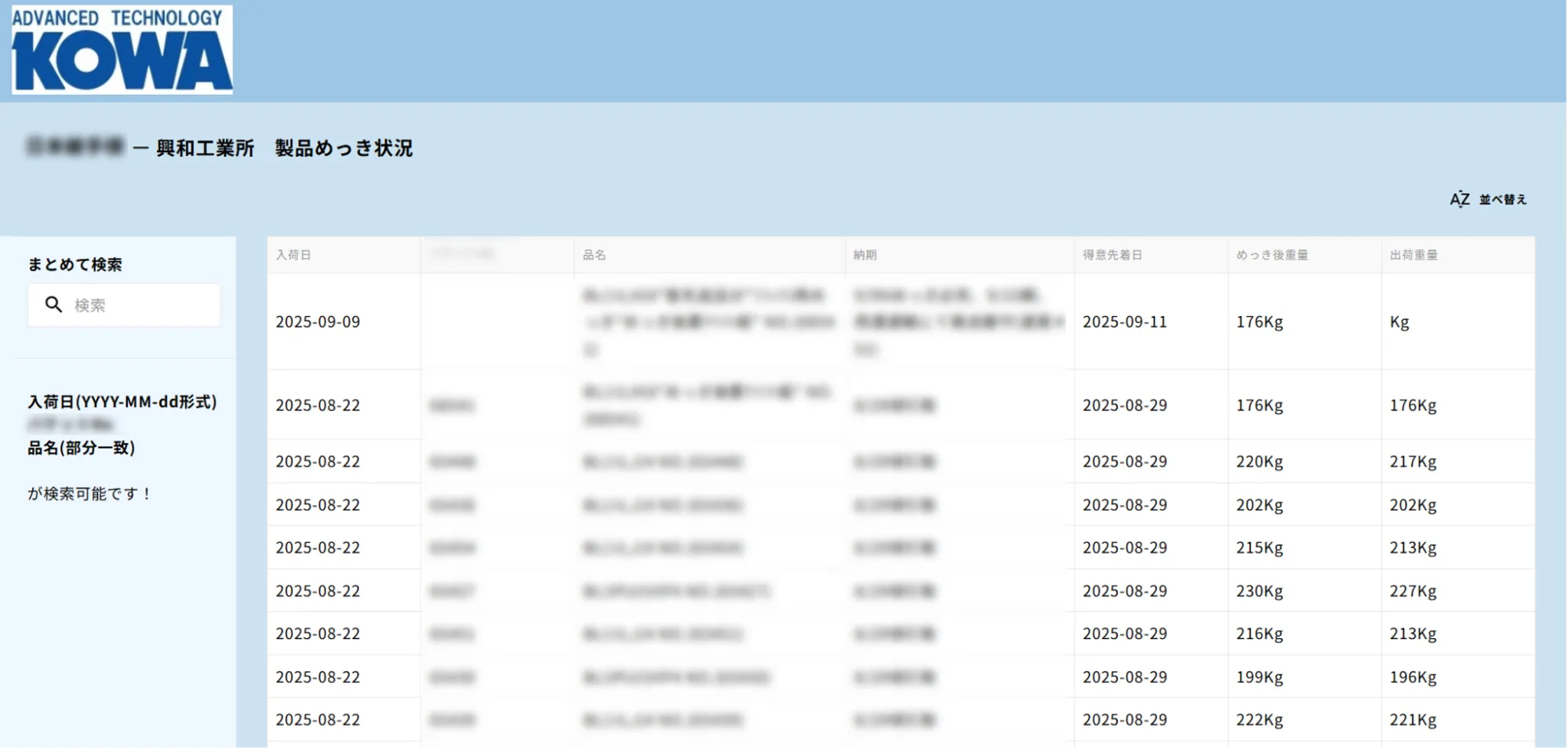Click the 199Kg plated weight cell
The height and width of the screenshot is (748, 1568).
[1259, 677]
